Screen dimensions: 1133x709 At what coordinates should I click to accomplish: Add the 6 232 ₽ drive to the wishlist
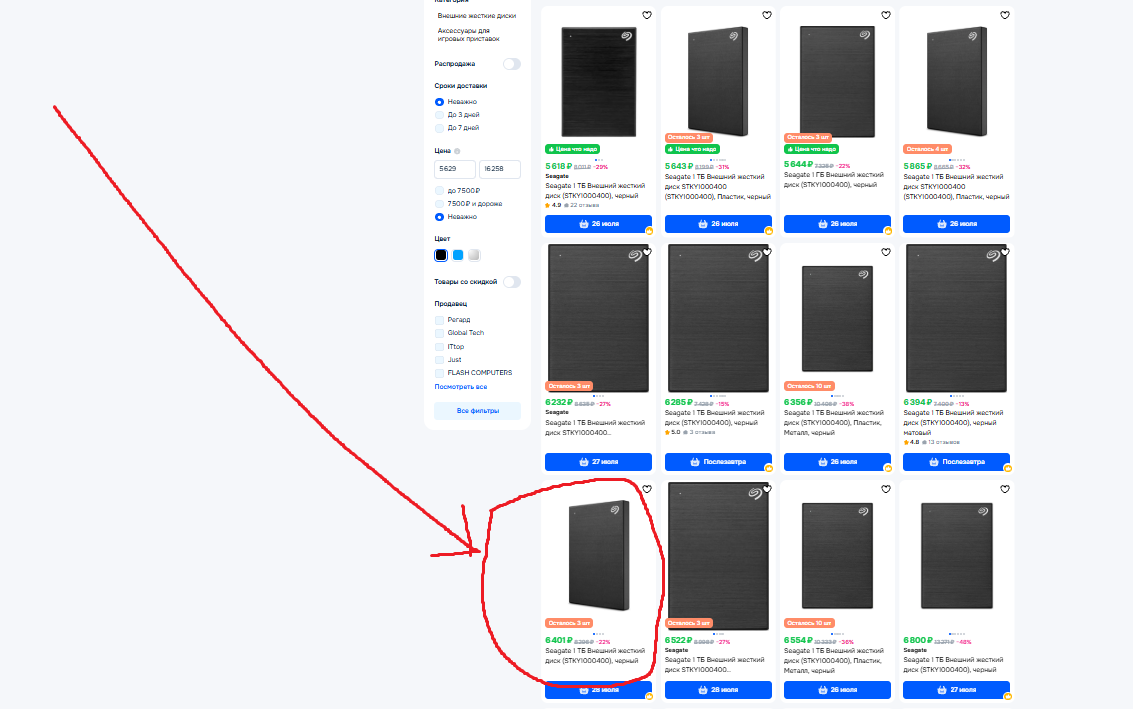647,252
